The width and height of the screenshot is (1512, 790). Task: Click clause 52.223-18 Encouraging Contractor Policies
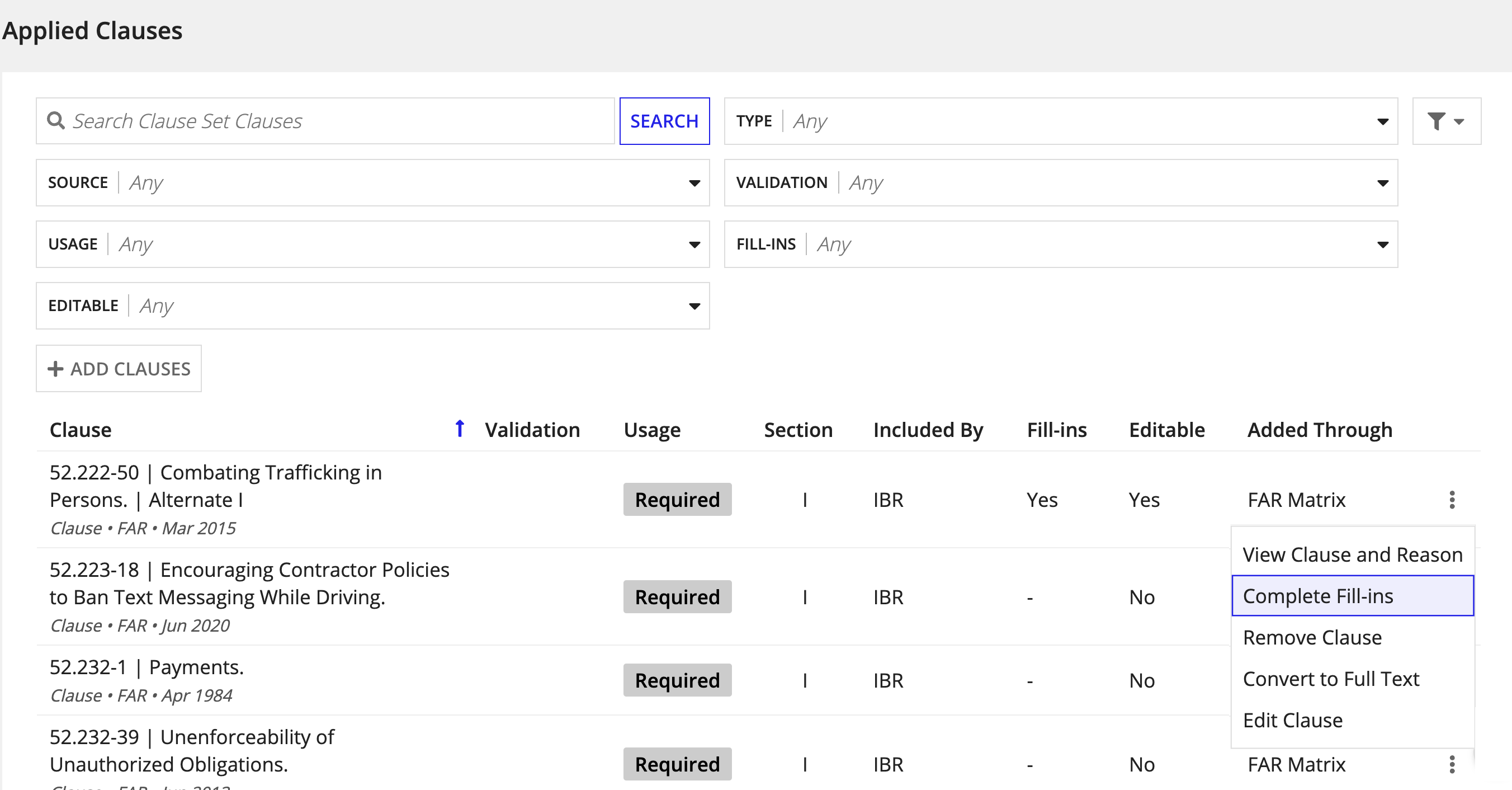coord(249,583)
